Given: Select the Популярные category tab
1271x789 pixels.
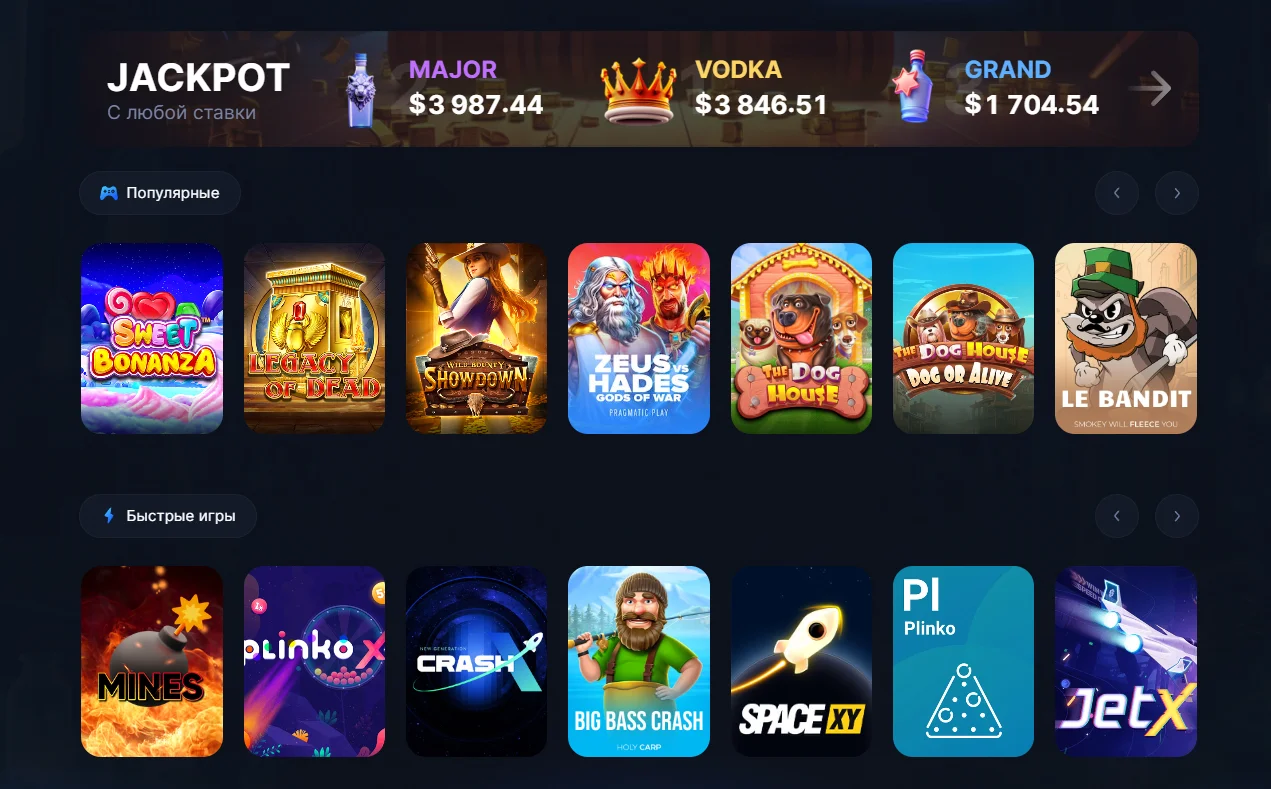Looking at the screenshot, I should [x=160, y=193].
